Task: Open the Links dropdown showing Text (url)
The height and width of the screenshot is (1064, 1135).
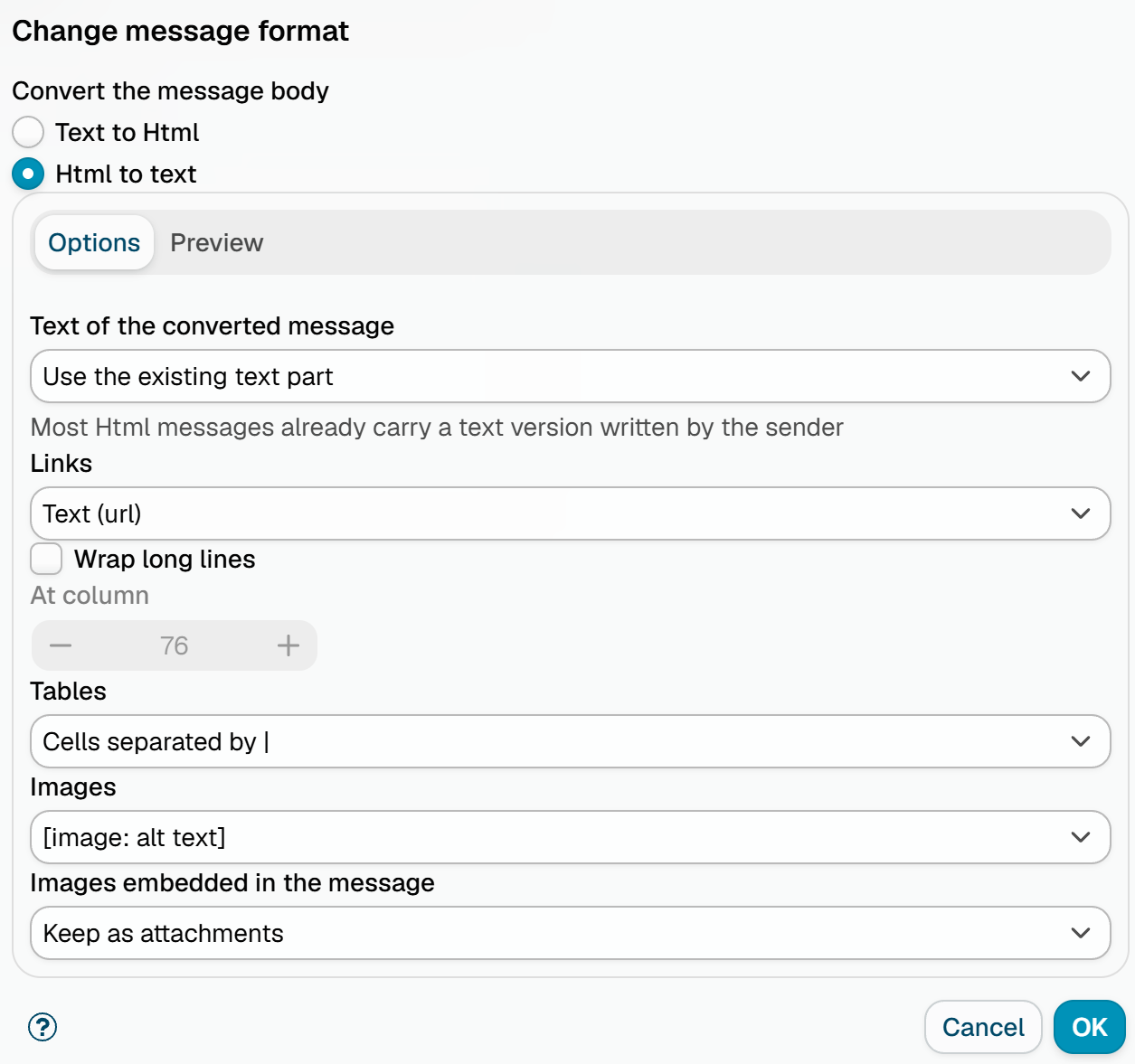Action: [x=571, y=513]
